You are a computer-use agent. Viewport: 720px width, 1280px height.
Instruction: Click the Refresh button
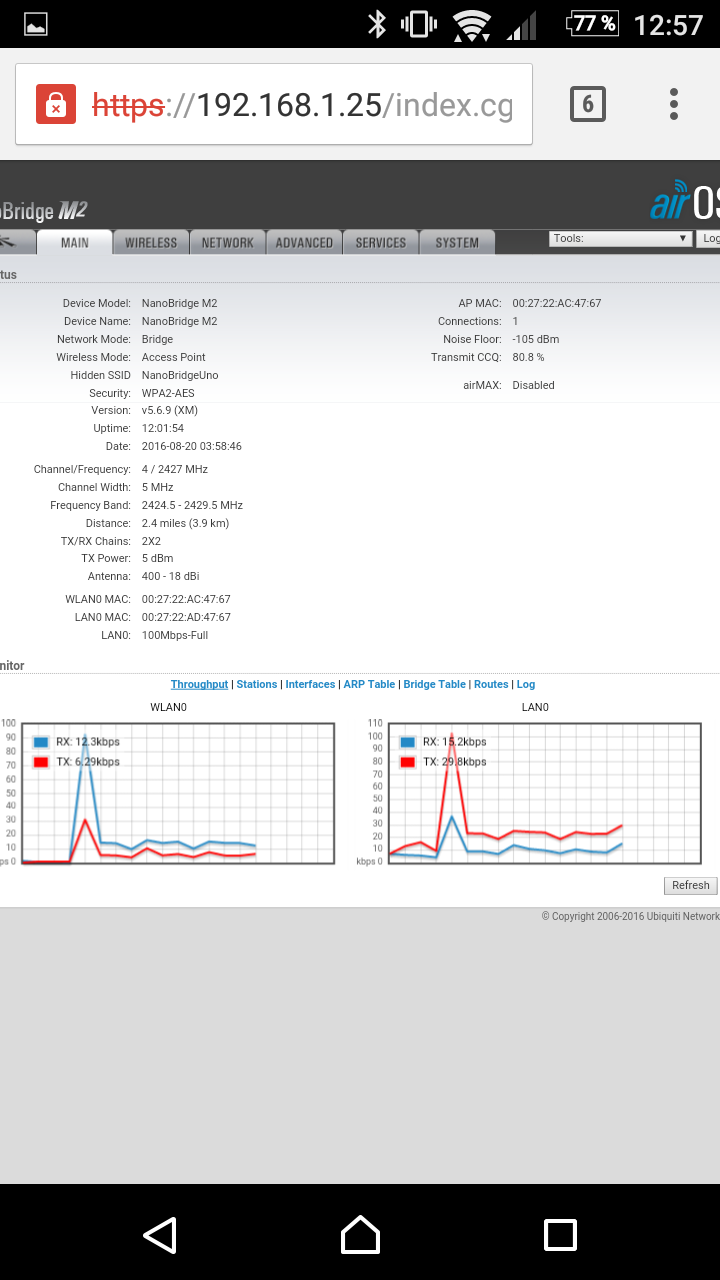point(691,885)
